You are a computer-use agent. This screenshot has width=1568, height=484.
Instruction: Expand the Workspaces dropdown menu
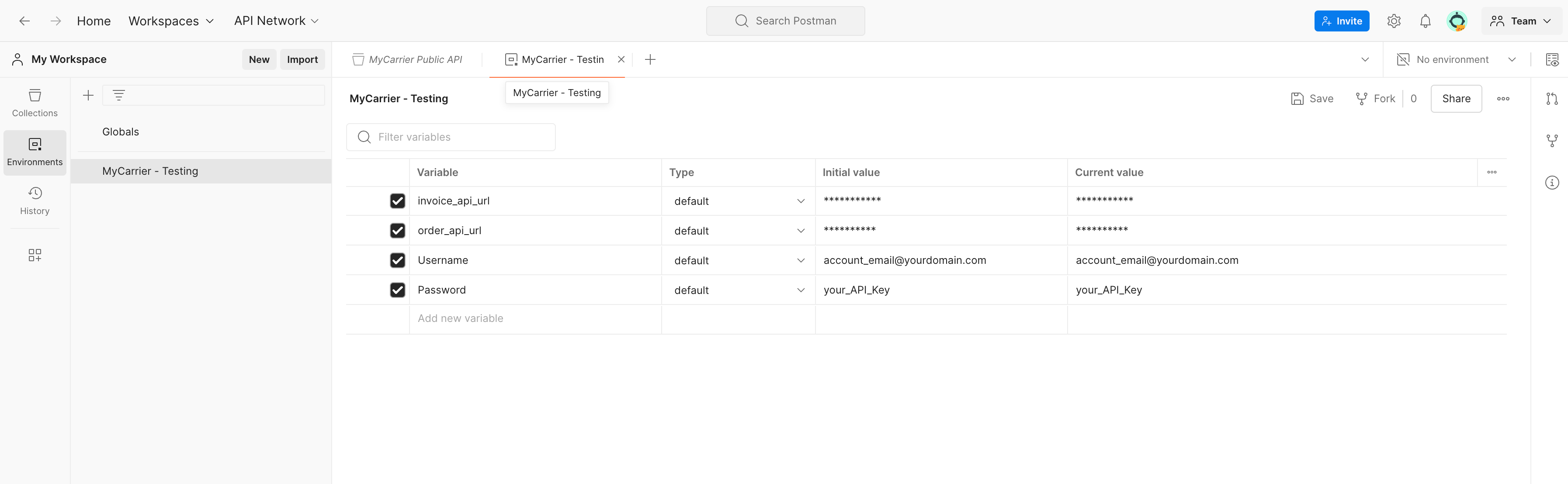tap(171, 21)
